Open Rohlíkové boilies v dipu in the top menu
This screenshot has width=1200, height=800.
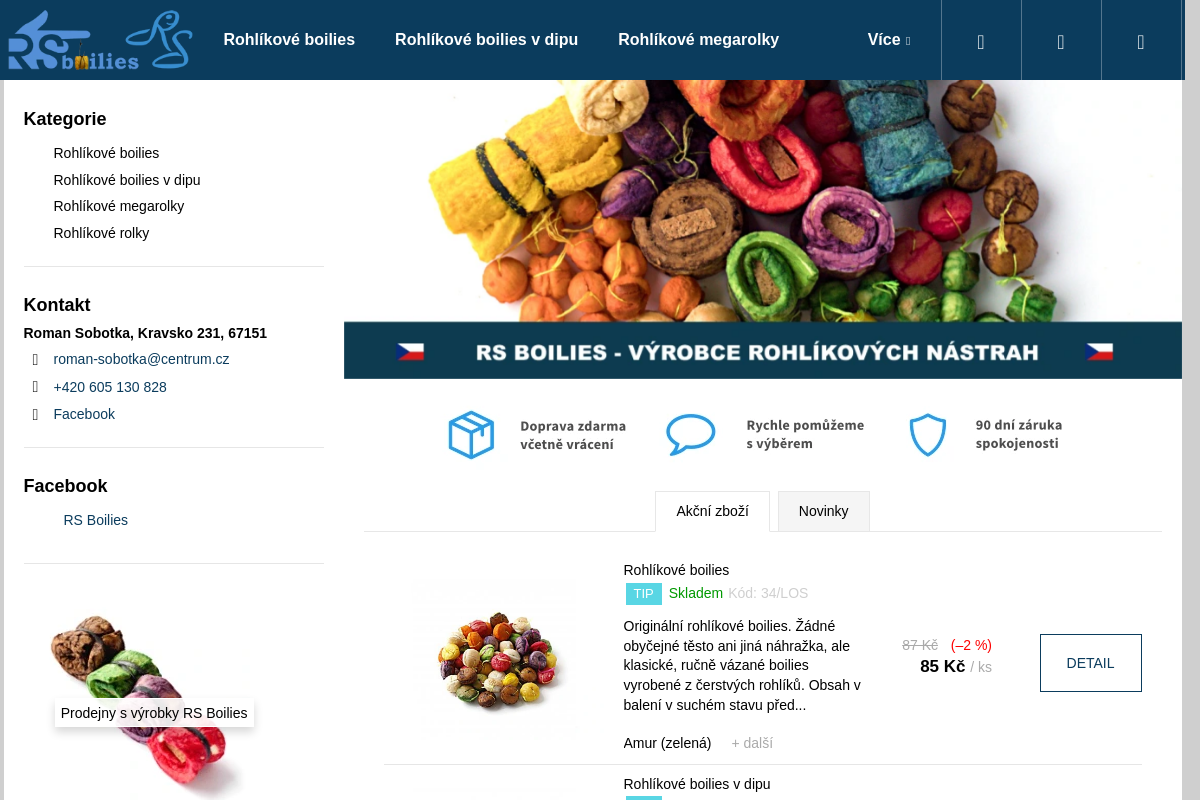click(486, 40)
